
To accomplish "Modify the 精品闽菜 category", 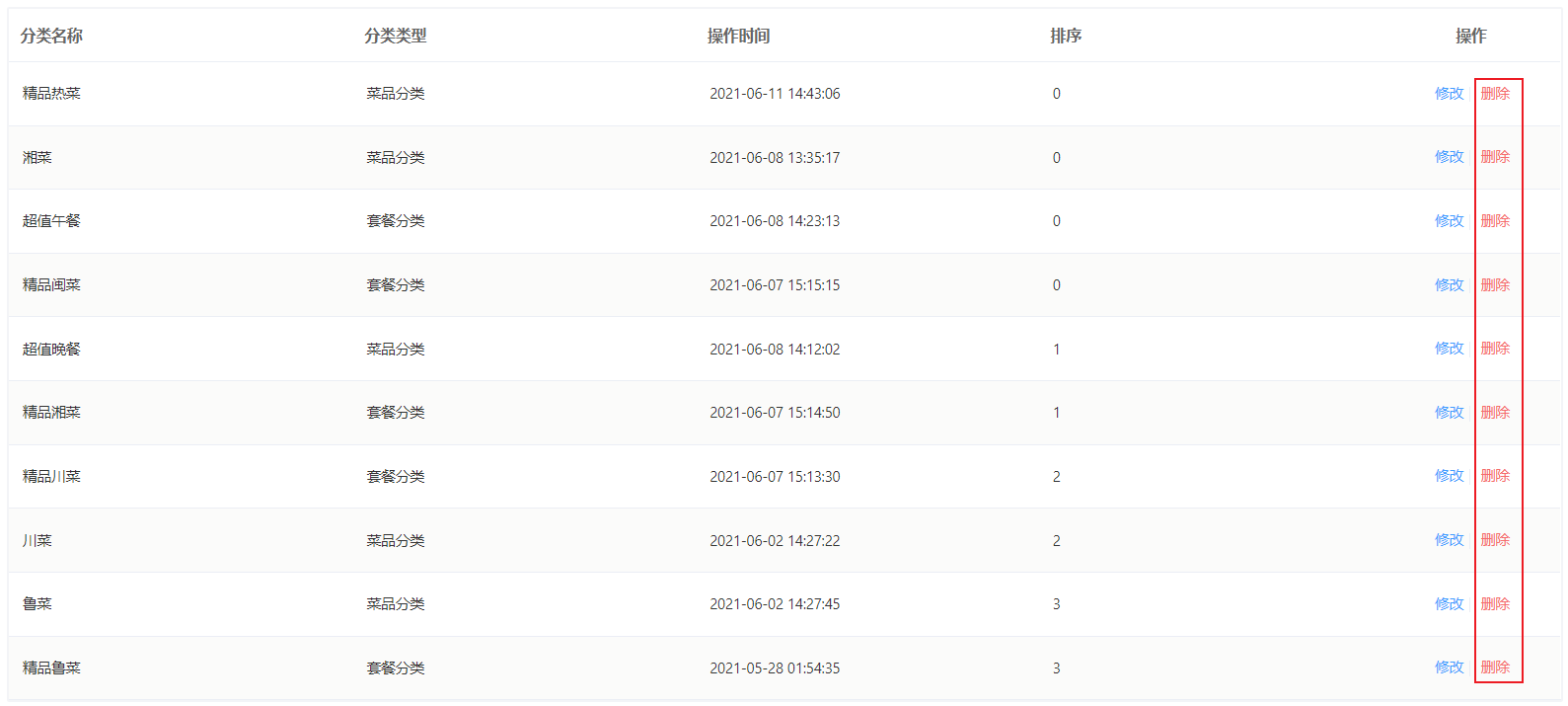I will tap(1449, 285).
